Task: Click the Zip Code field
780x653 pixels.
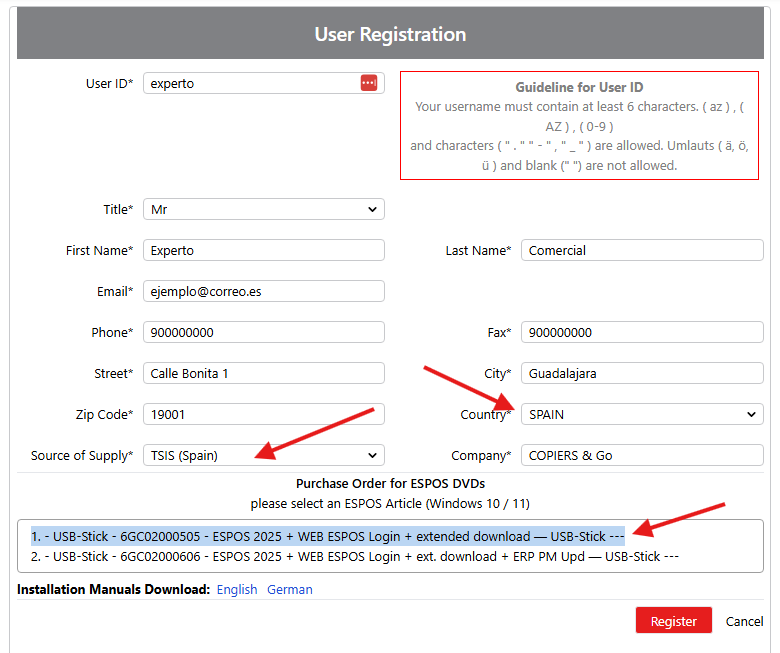Action: [x=264, y=414]
